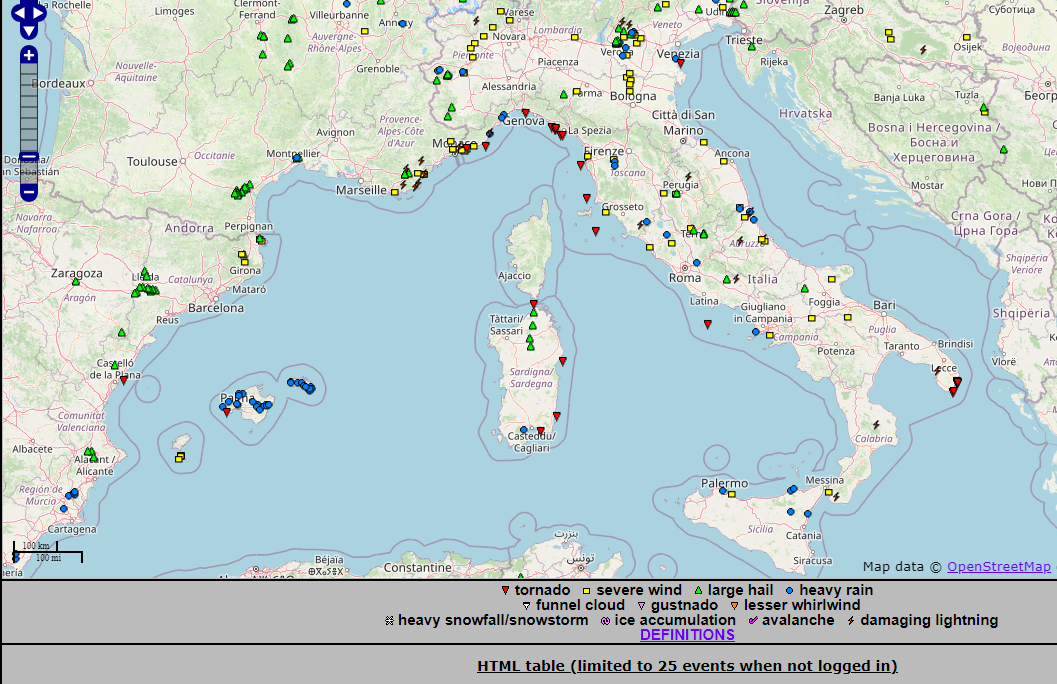Select large hail marker north of Foggia
This screenshot has width=1057, height=684.
click(804, 289)
